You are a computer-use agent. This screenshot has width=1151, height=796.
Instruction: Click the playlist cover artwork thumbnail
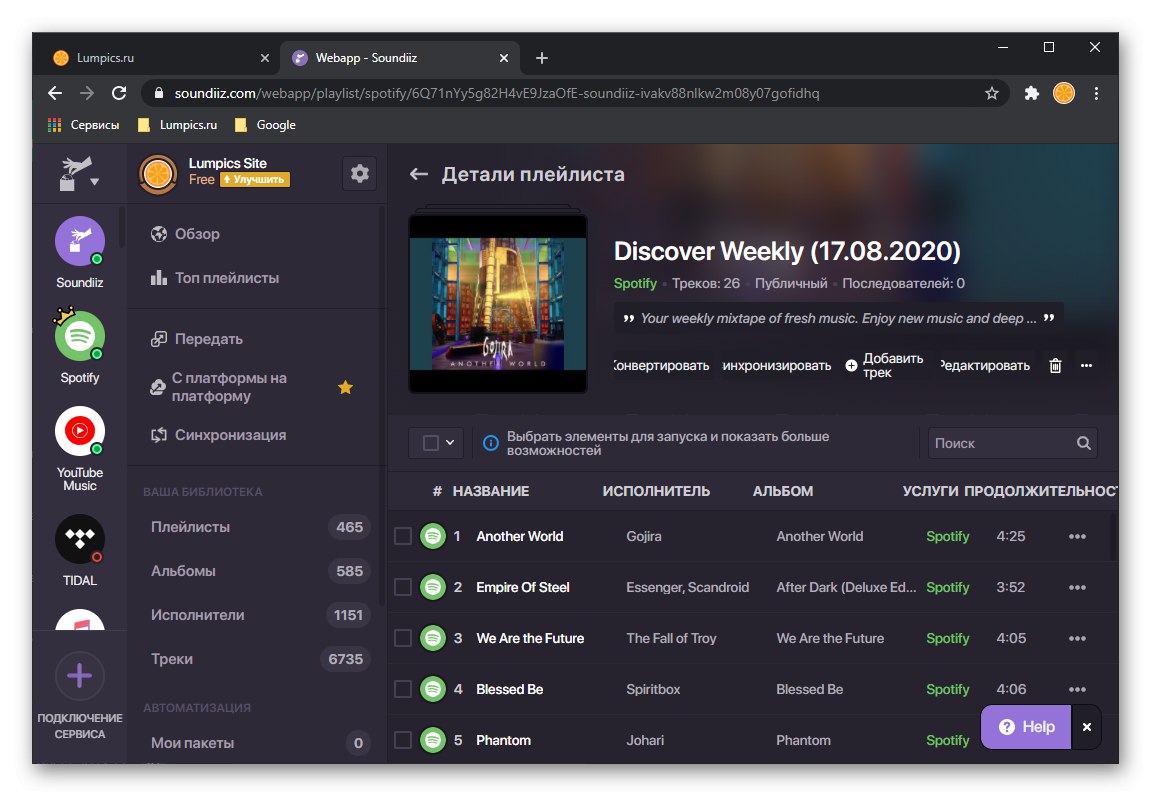[x=498, y=303]
